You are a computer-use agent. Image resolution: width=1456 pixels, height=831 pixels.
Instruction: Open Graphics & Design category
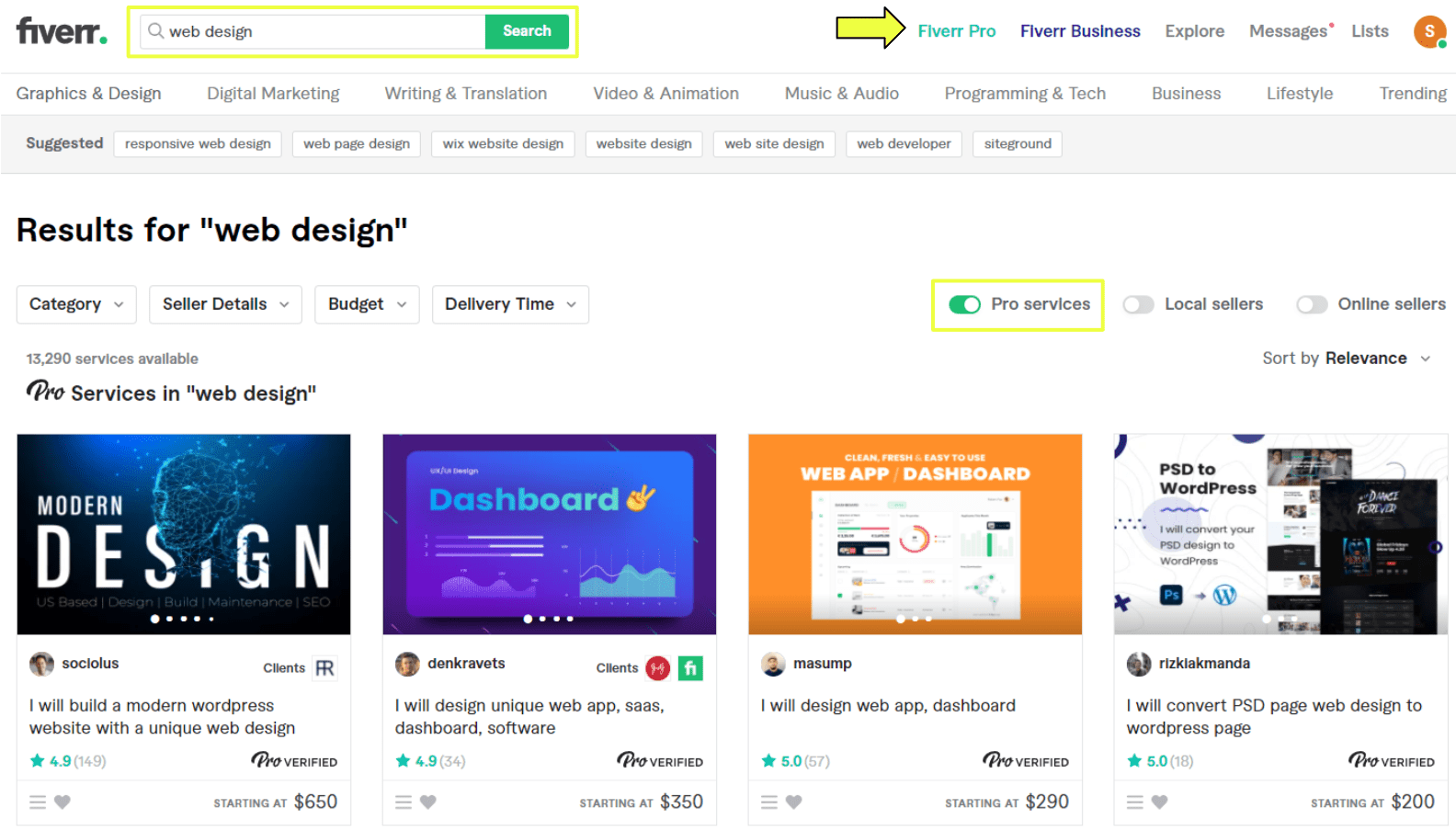(x=88, y=94)
